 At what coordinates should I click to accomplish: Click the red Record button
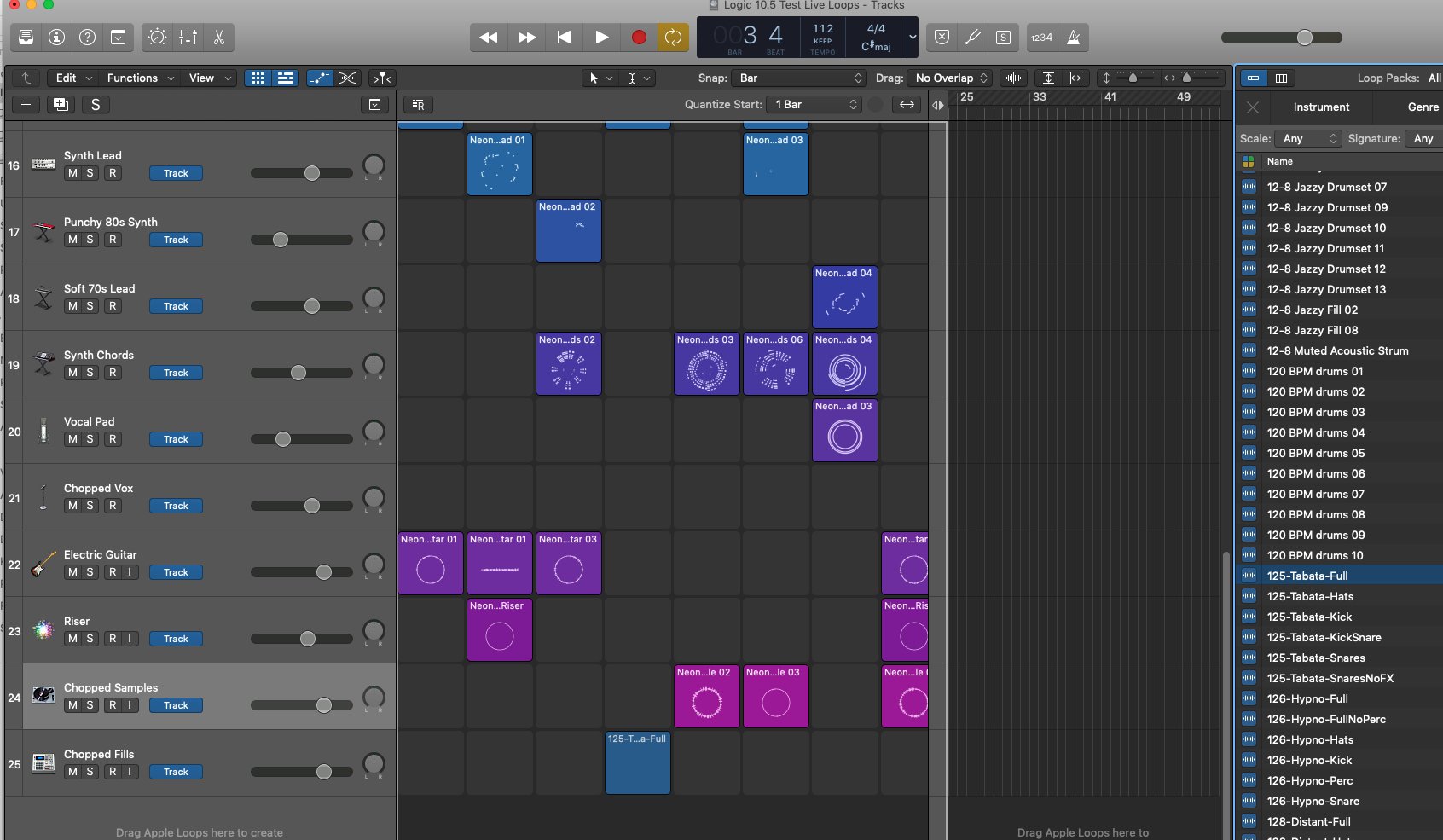point(638,38)
